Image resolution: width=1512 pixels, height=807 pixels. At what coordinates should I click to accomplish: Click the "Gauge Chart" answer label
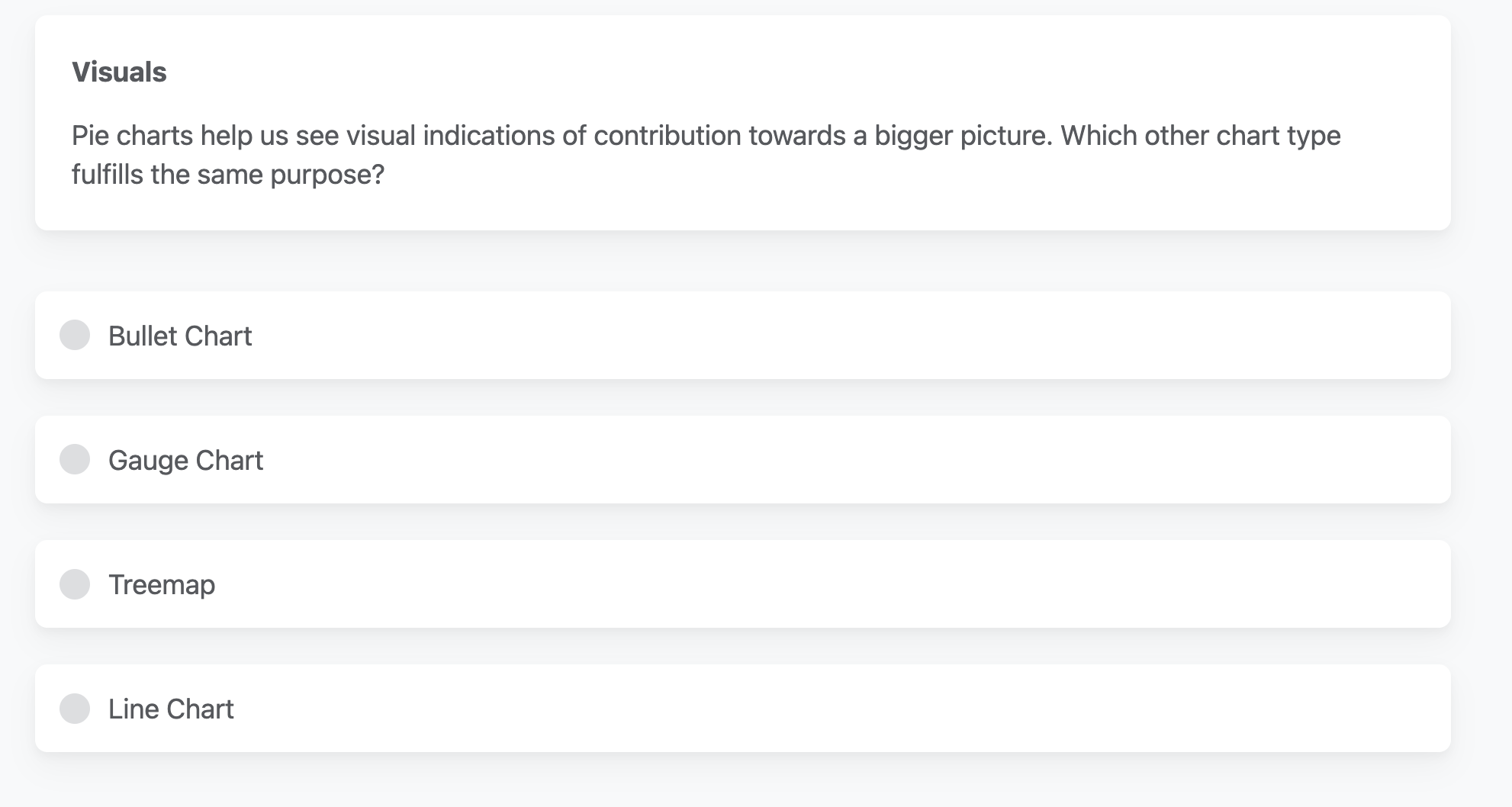(x=185, y=460)
